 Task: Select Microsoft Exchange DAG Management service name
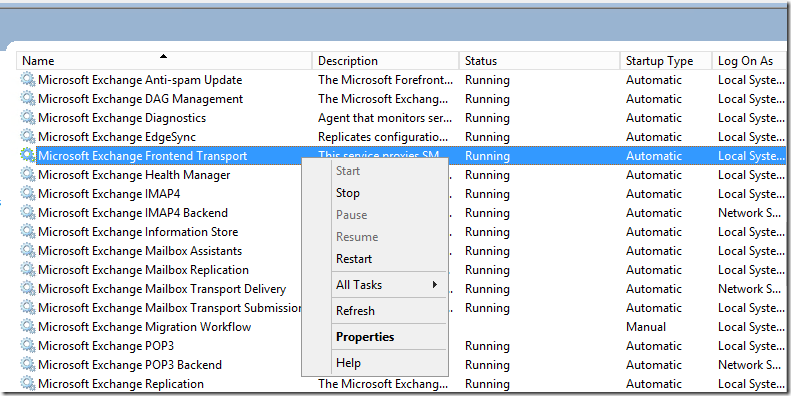click(140, 99)
